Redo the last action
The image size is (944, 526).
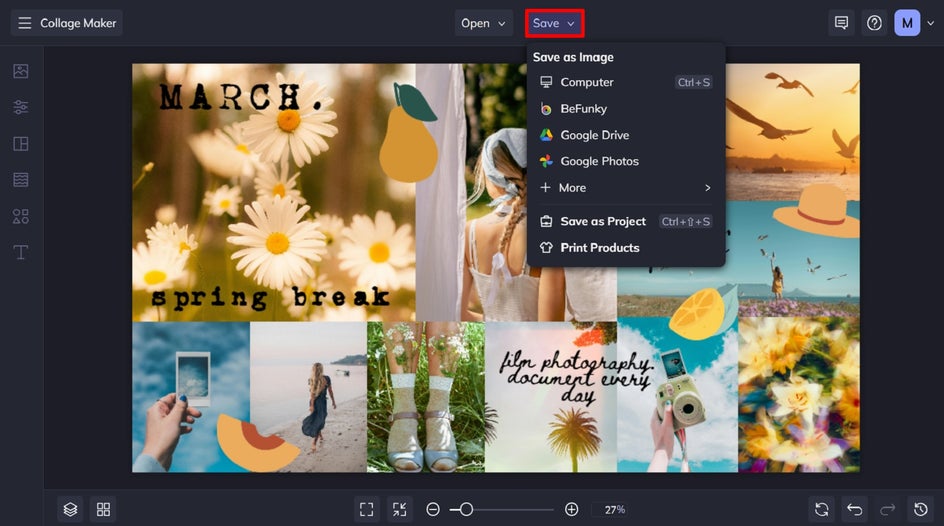tap(887, 509)
